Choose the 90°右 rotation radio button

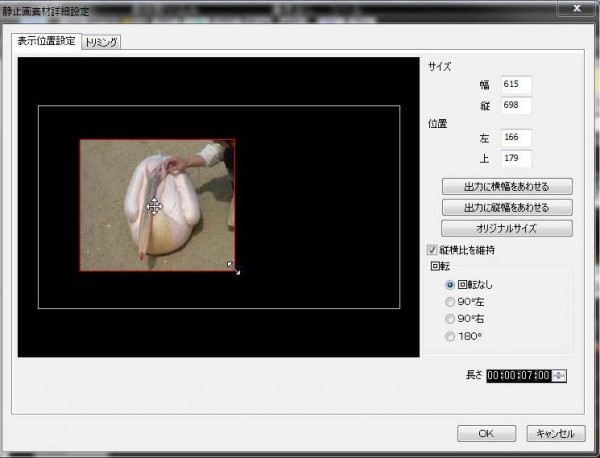(450, 319)
